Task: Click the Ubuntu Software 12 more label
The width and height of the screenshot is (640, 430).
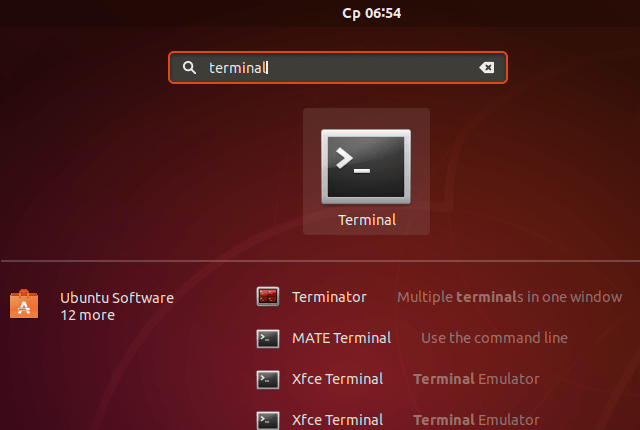Action: 117,306
